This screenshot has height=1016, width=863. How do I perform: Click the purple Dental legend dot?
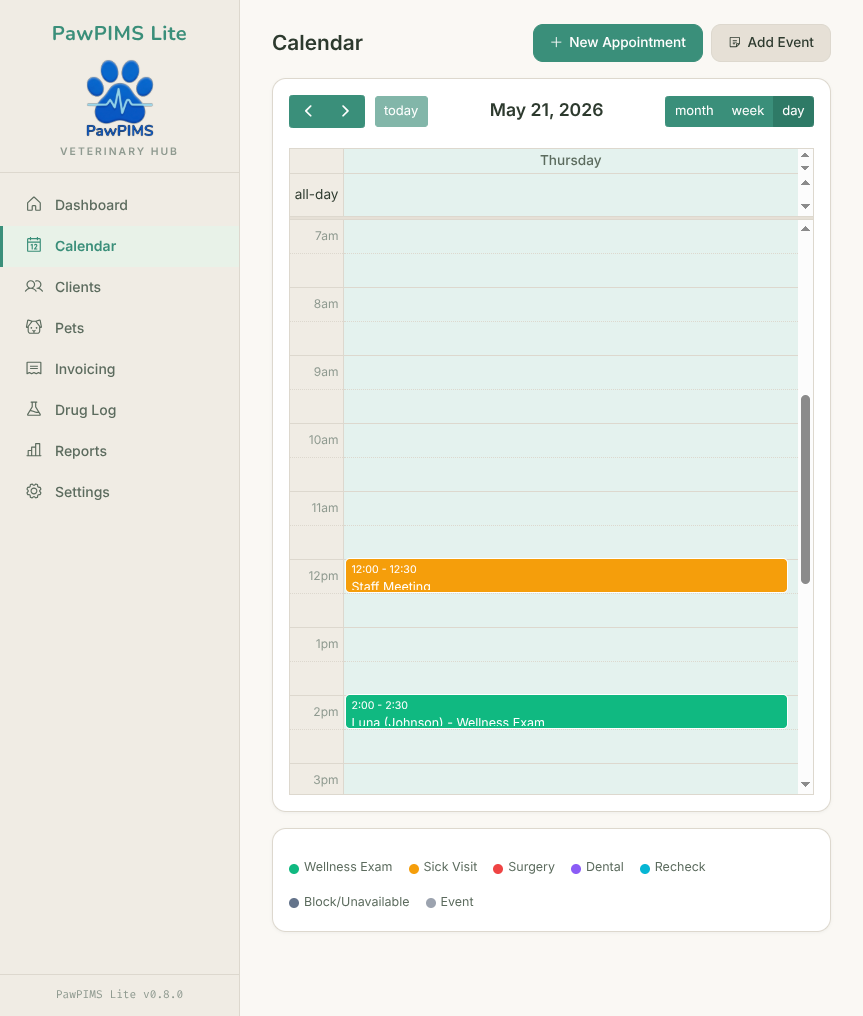575,868
